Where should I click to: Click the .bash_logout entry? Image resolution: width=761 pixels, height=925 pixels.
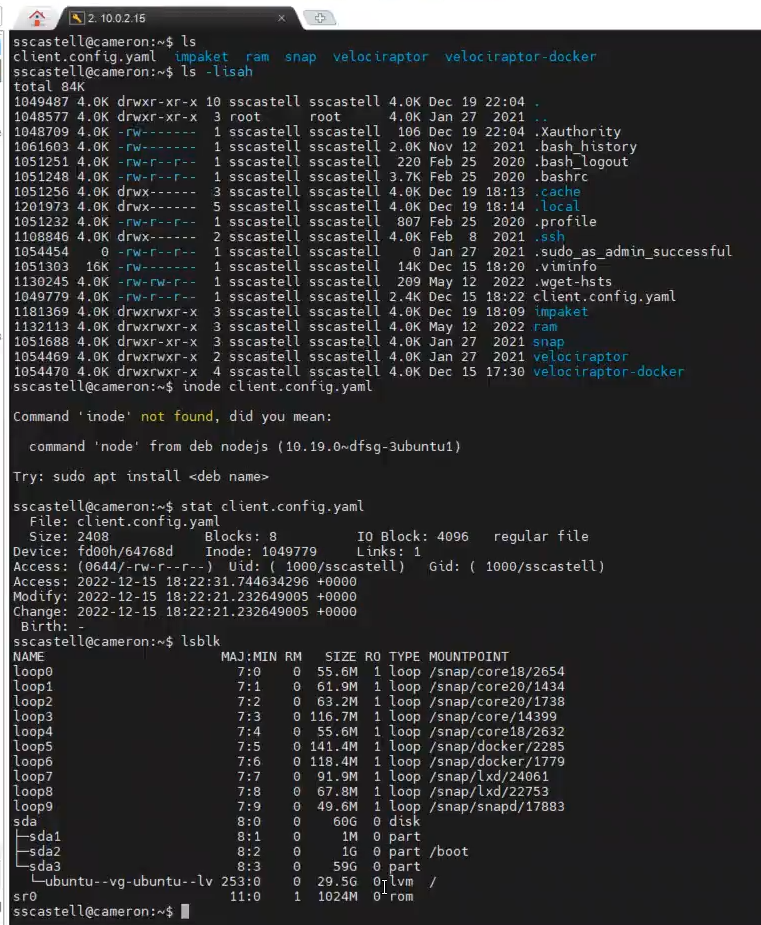pyautogui.click(x=580, y=162)
